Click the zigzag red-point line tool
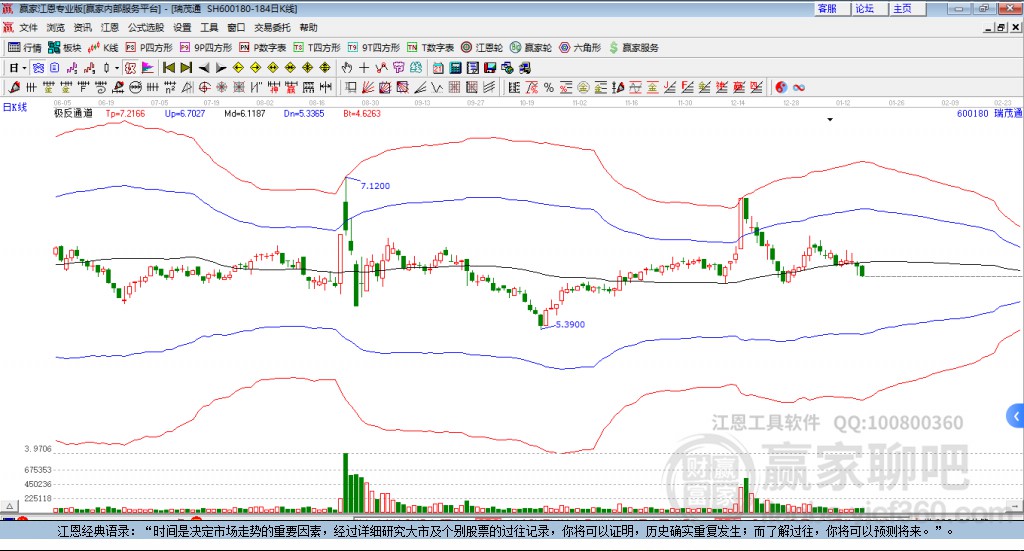This screenshot has height=551, width=1024. pyautogui.click(x=381, y=67)
